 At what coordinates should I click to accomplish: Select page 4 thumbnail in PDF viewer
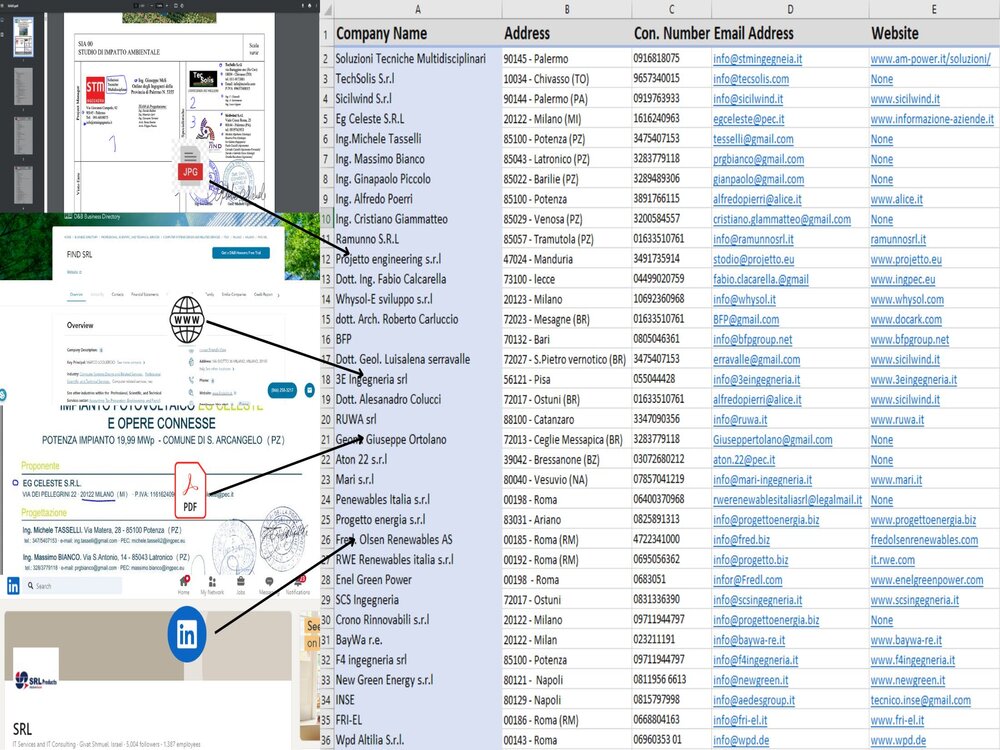(x=24, y=184)
